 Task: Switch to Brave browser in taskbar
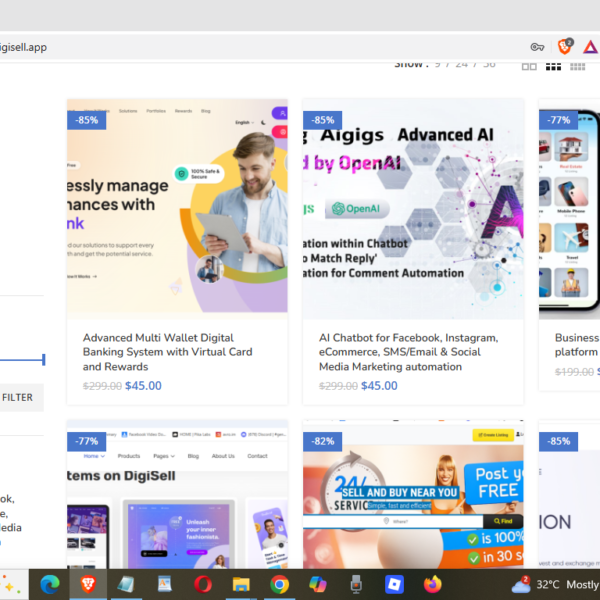point(88,585)
